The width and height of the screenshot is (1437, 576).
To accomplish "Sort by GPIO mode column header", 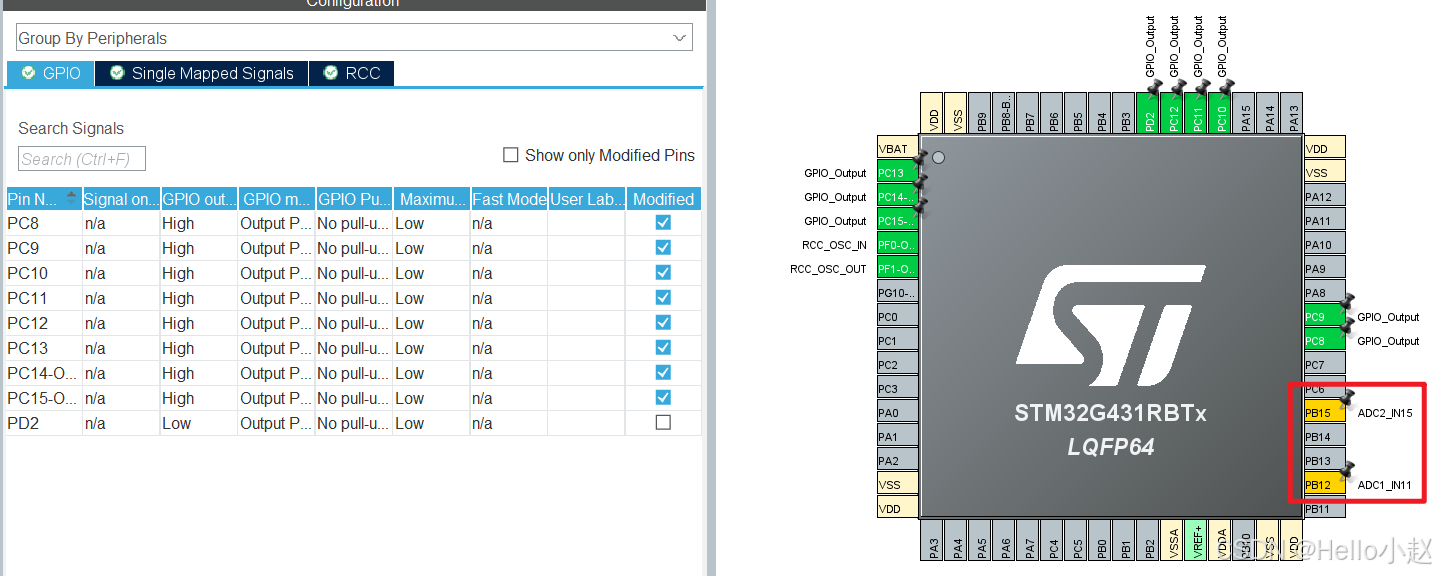I will pyautogui.click(x=277, y=199).
